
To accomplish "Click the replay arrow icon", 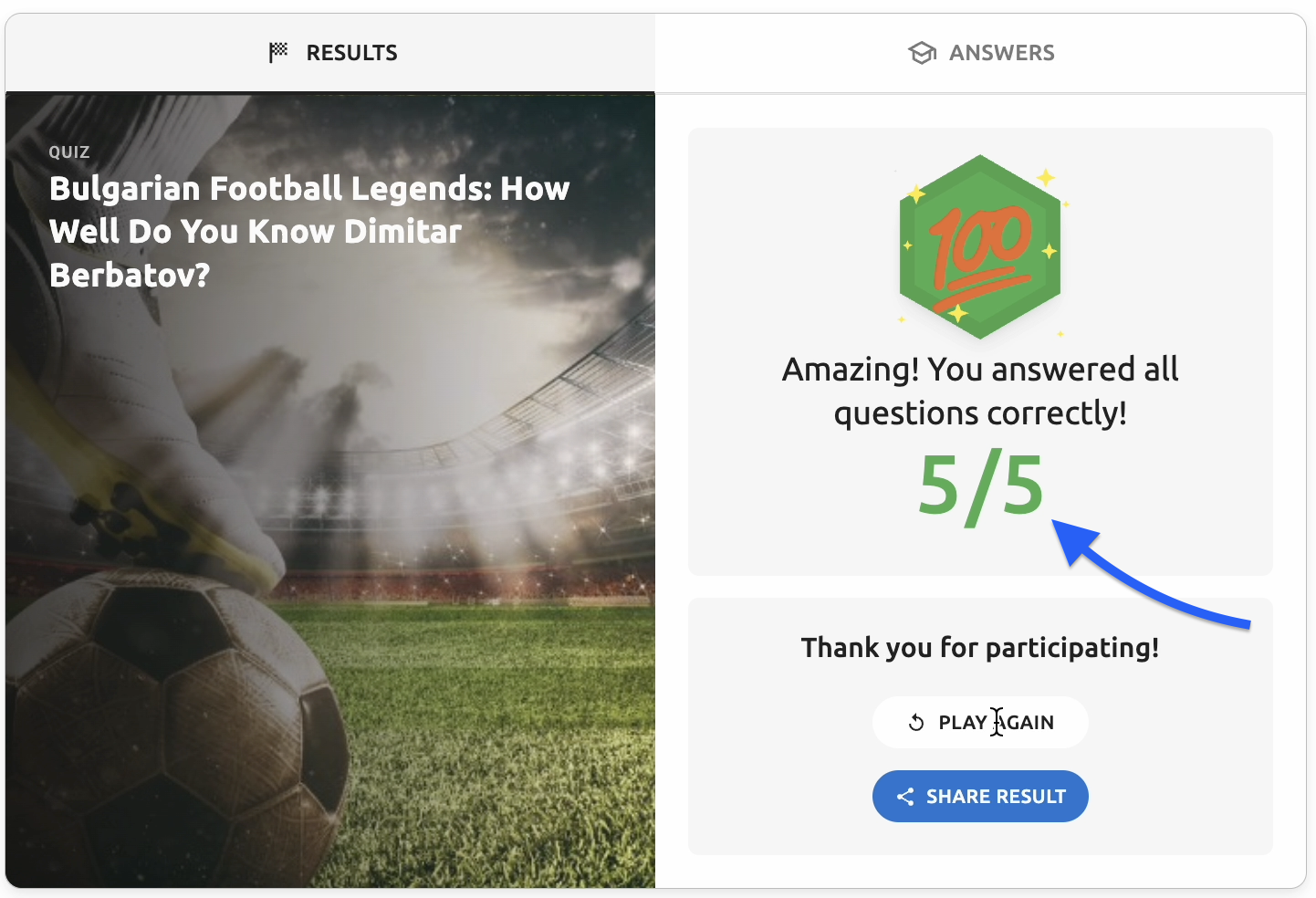I will (x=916, y=723).
